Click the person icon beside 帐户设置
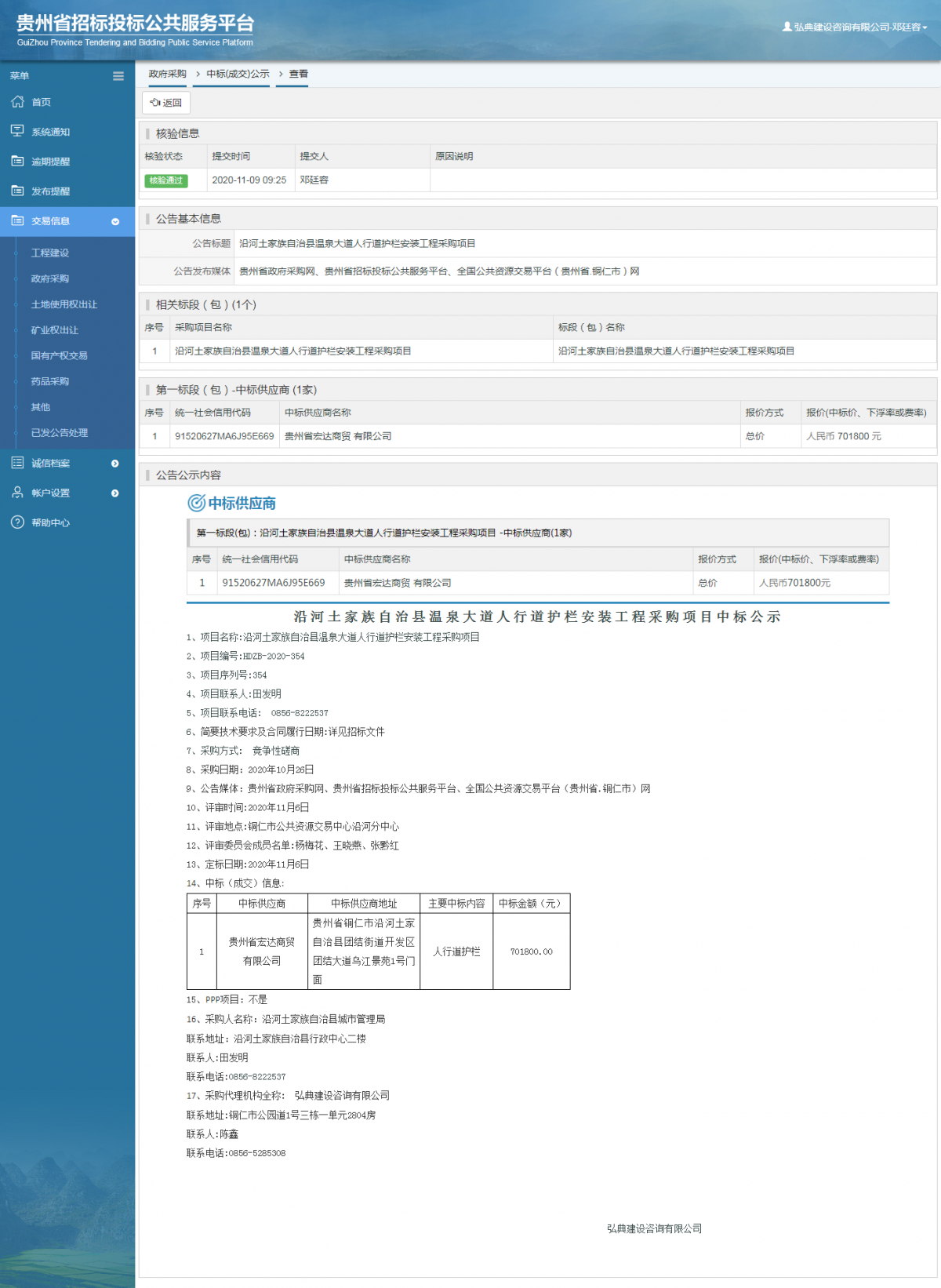941x1288 pixels. coord(17,493)
